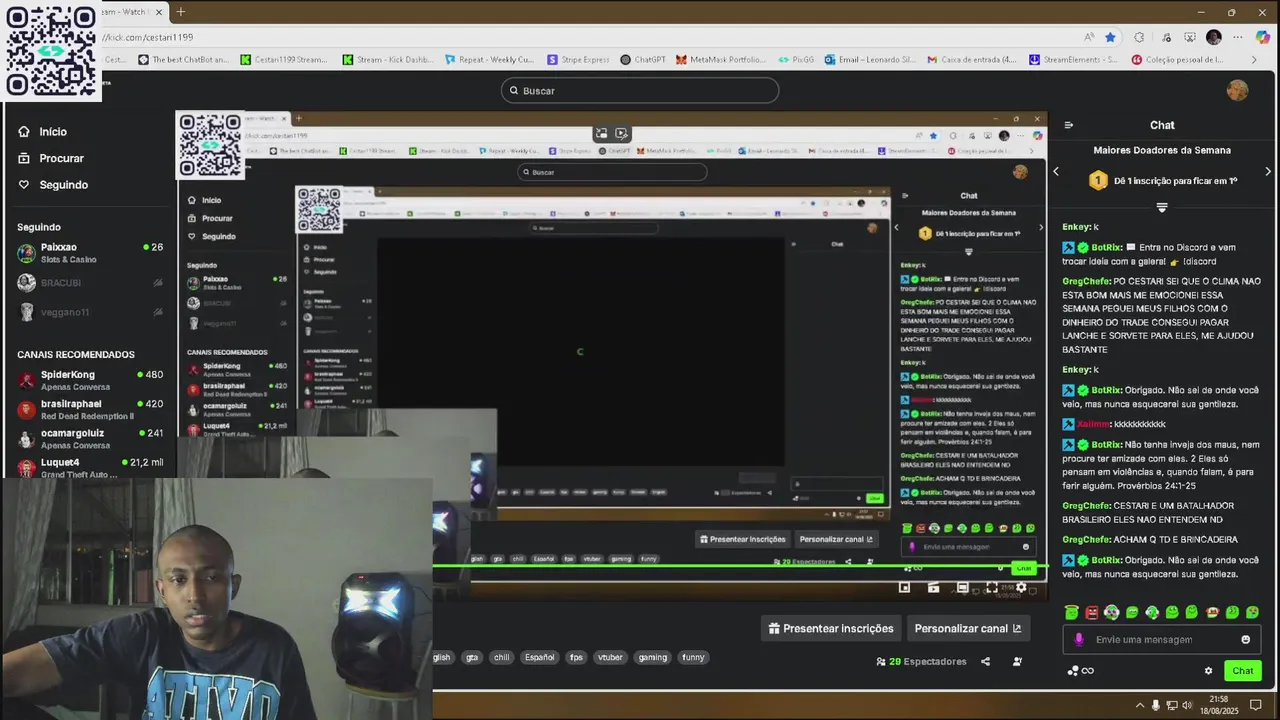Open the brasilraphael recommended channel
This screenshot has height=720, width=1280.
[88, 410]
